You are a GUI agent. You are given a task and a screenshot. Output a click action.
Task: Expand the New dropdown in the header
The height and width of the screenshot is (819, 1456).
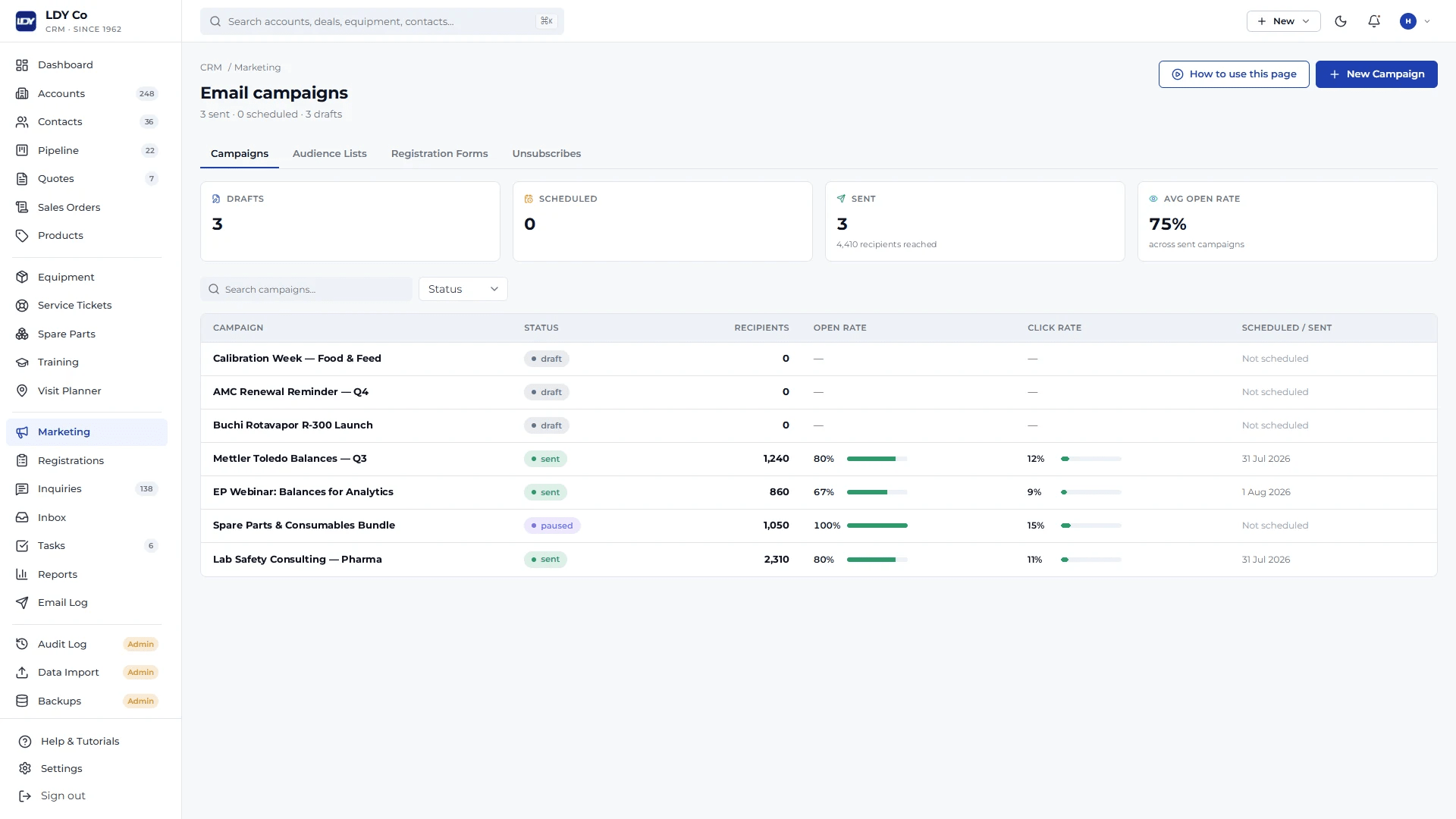pos(1283,21)
